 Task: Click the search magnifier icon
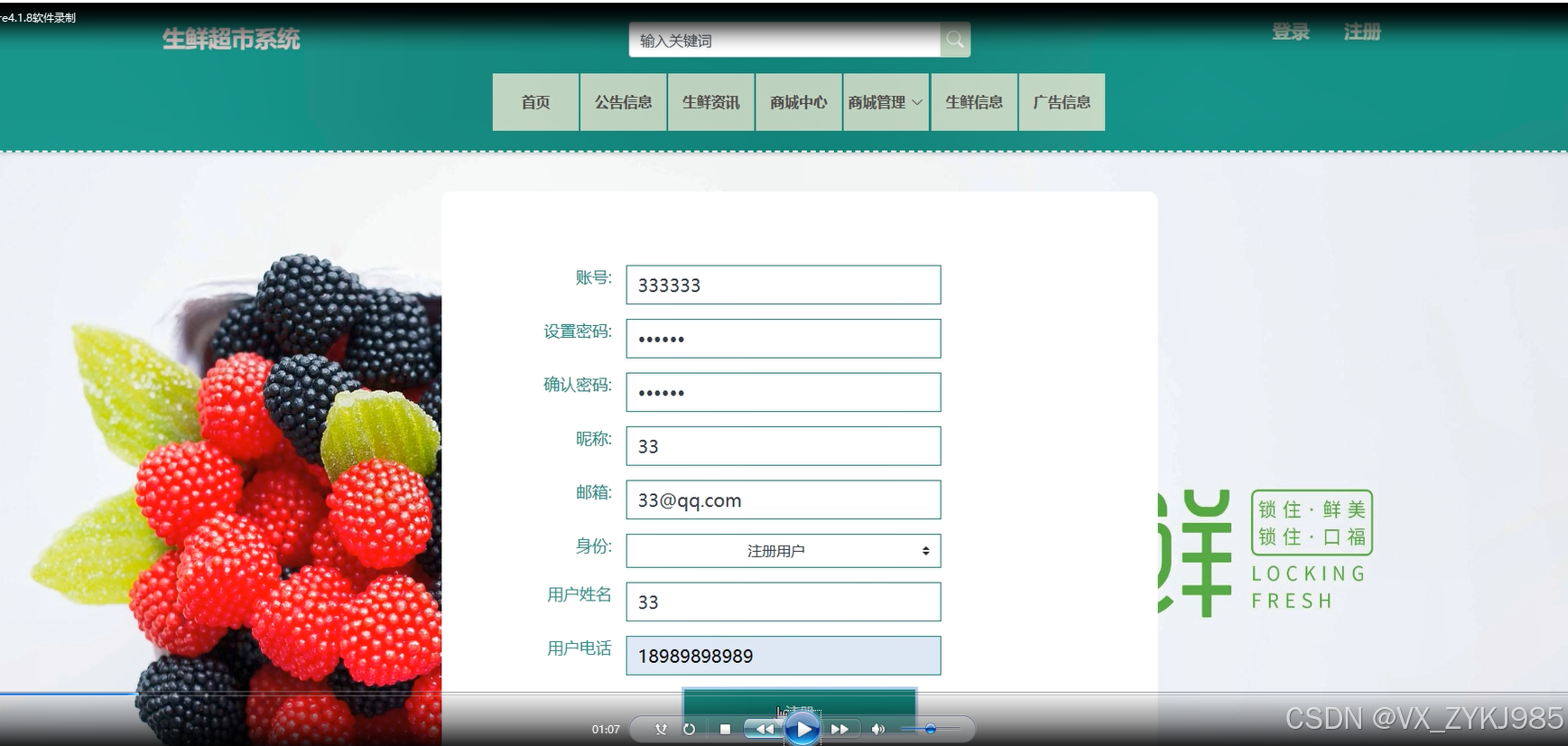(x=954, y=40)
